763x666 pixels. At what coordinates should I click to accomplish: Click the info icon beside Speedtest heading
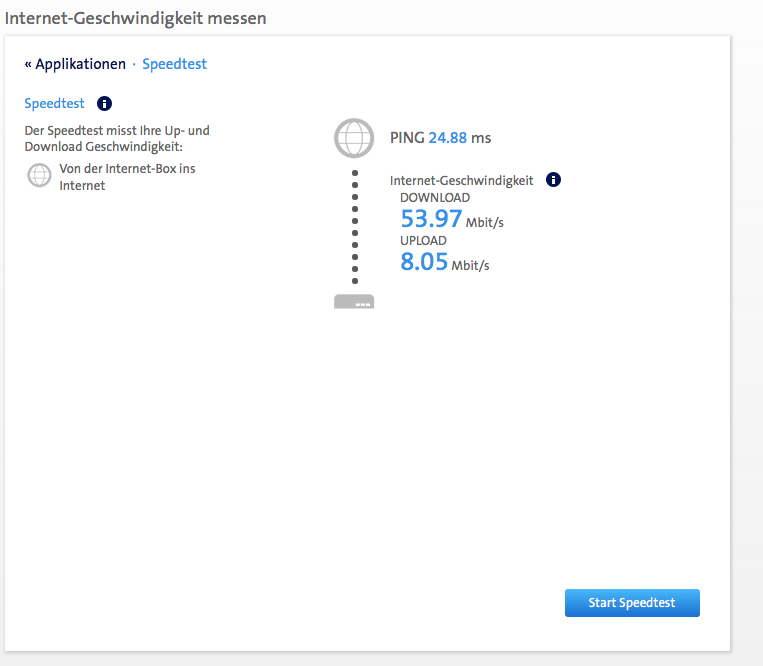tap(104, 104)
